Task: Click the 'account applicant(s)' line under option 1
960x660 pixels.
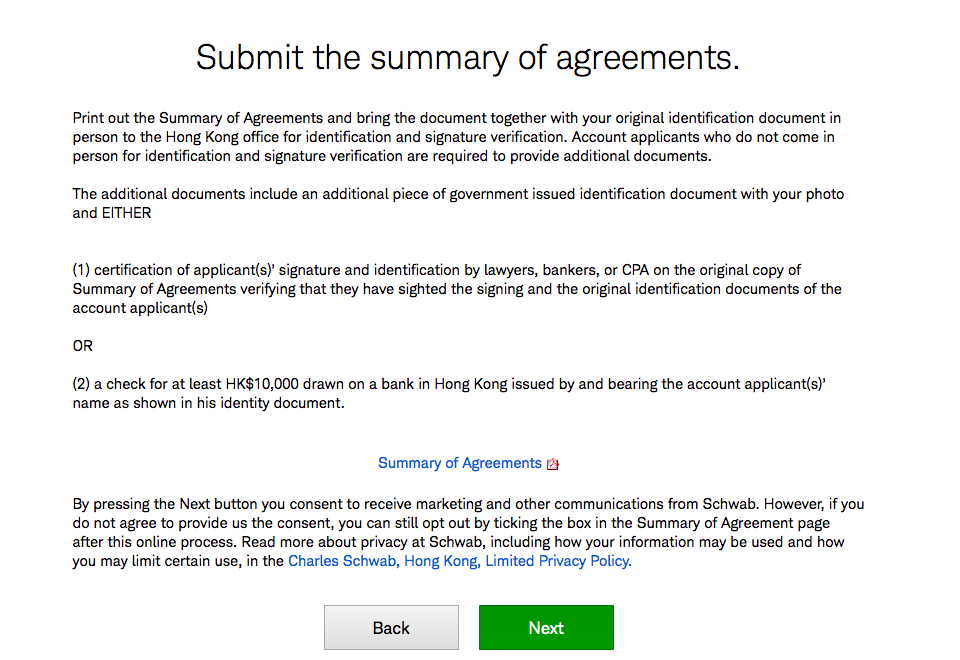Action: click(x=140, y=308)
